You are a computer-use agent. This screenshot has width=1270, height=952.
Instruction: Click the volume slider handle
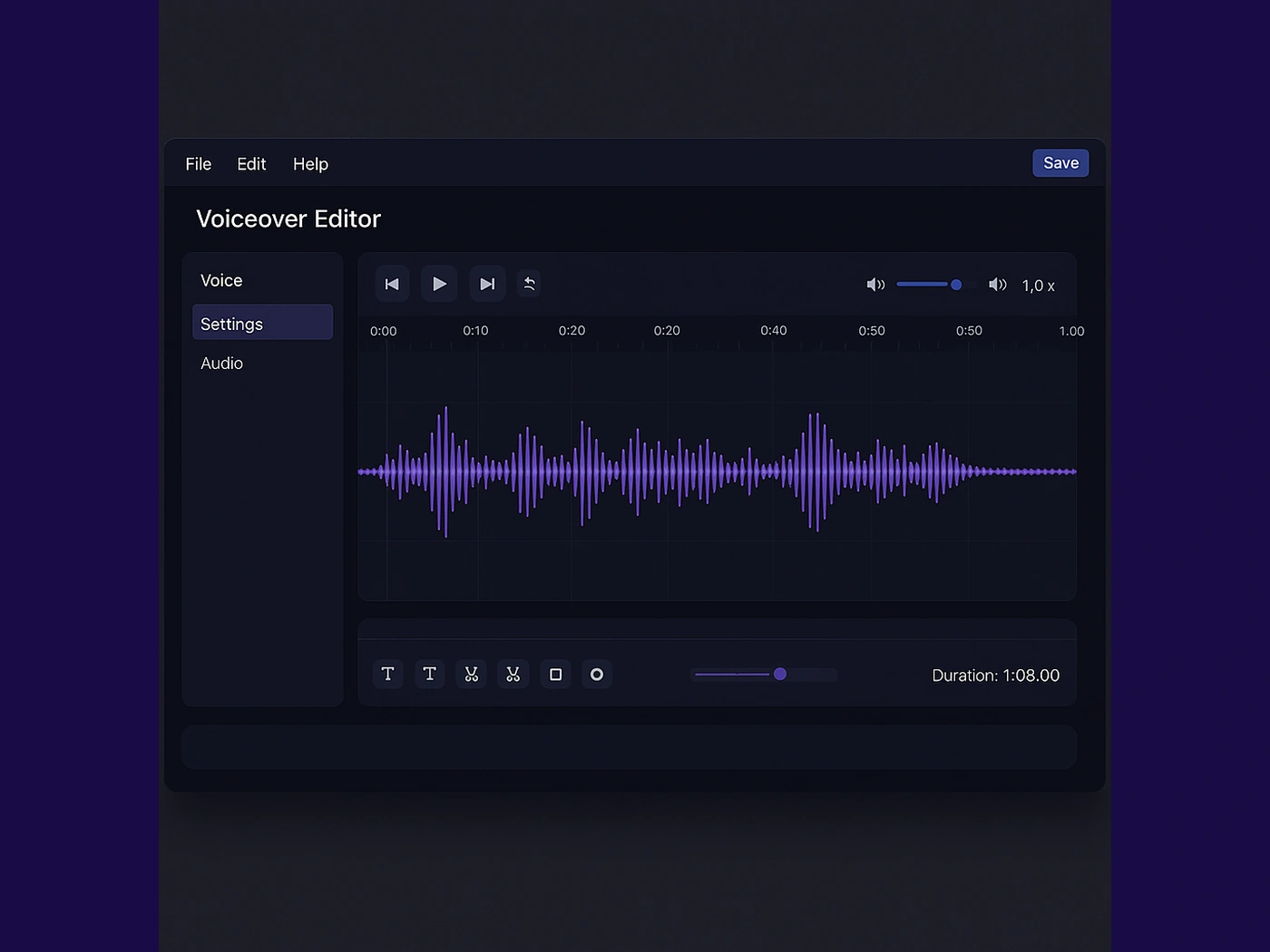click(x=956, y=284)
